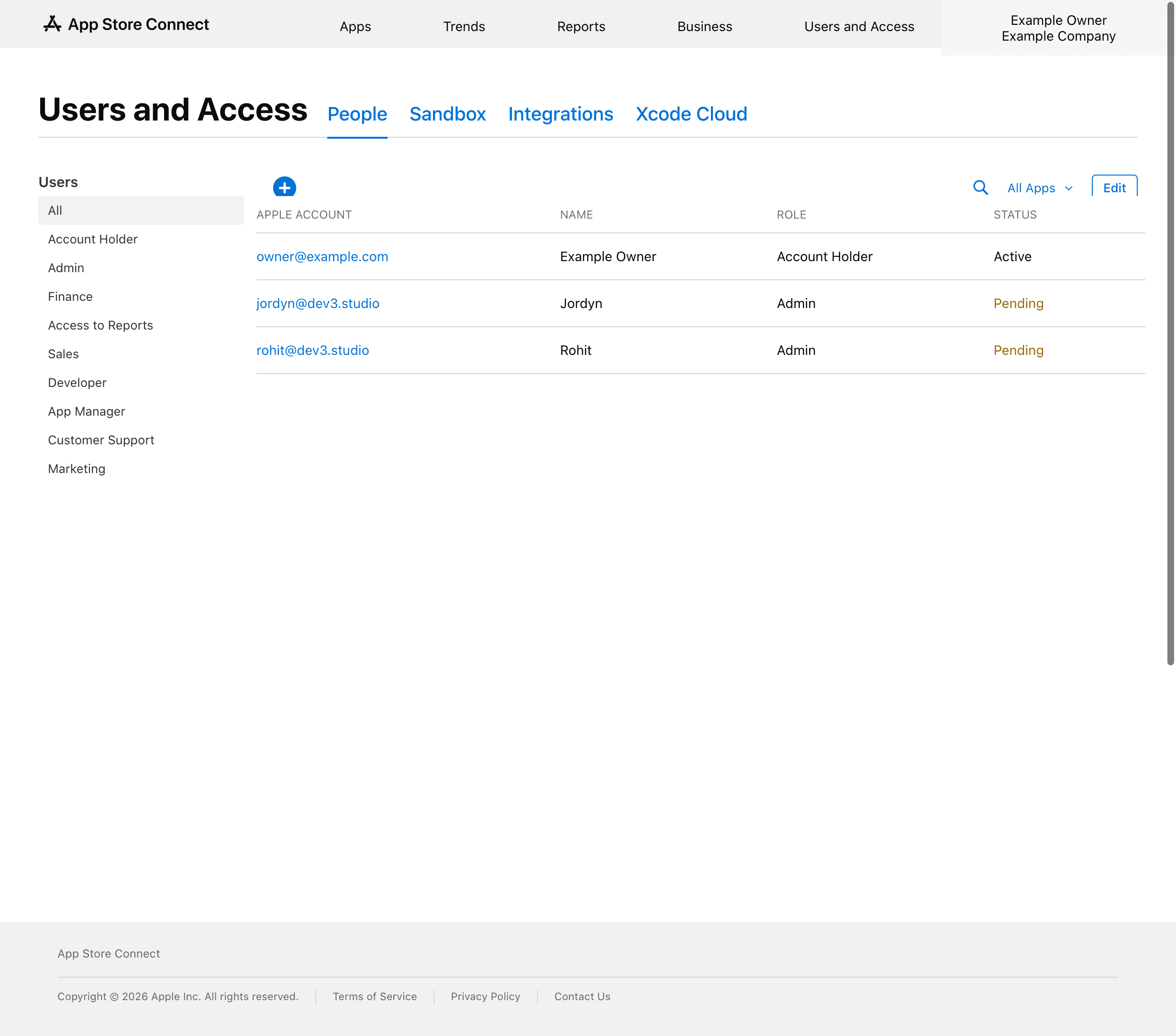Select the All users filter
The image size is (1176, 1036).
(141, 210)
